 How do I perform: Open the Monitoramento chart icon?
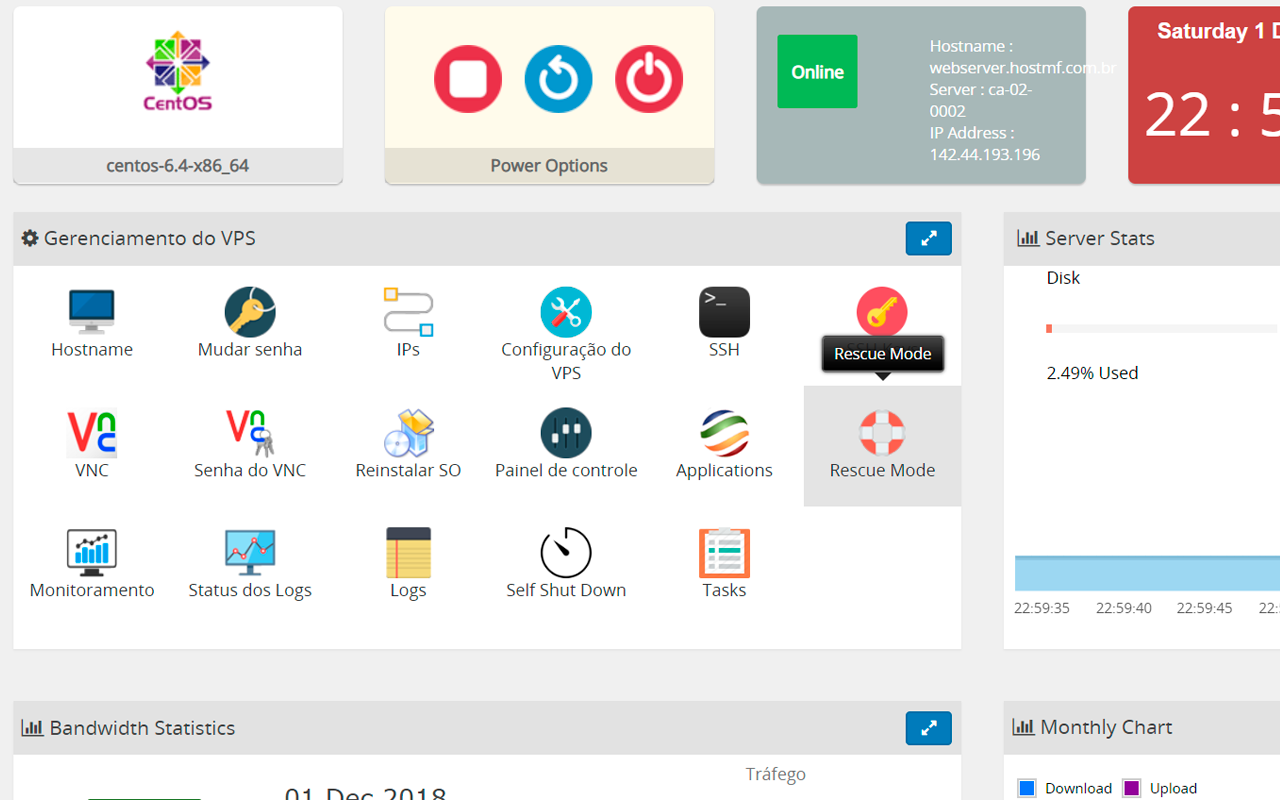(92, 553)
